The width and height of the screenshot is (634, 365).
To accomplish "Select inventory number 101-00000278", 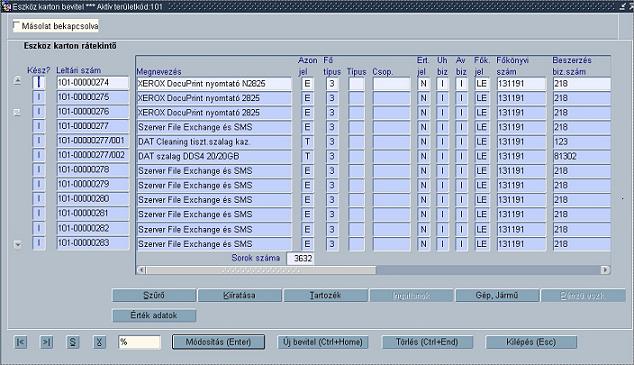I will click(x=93, y=170).
